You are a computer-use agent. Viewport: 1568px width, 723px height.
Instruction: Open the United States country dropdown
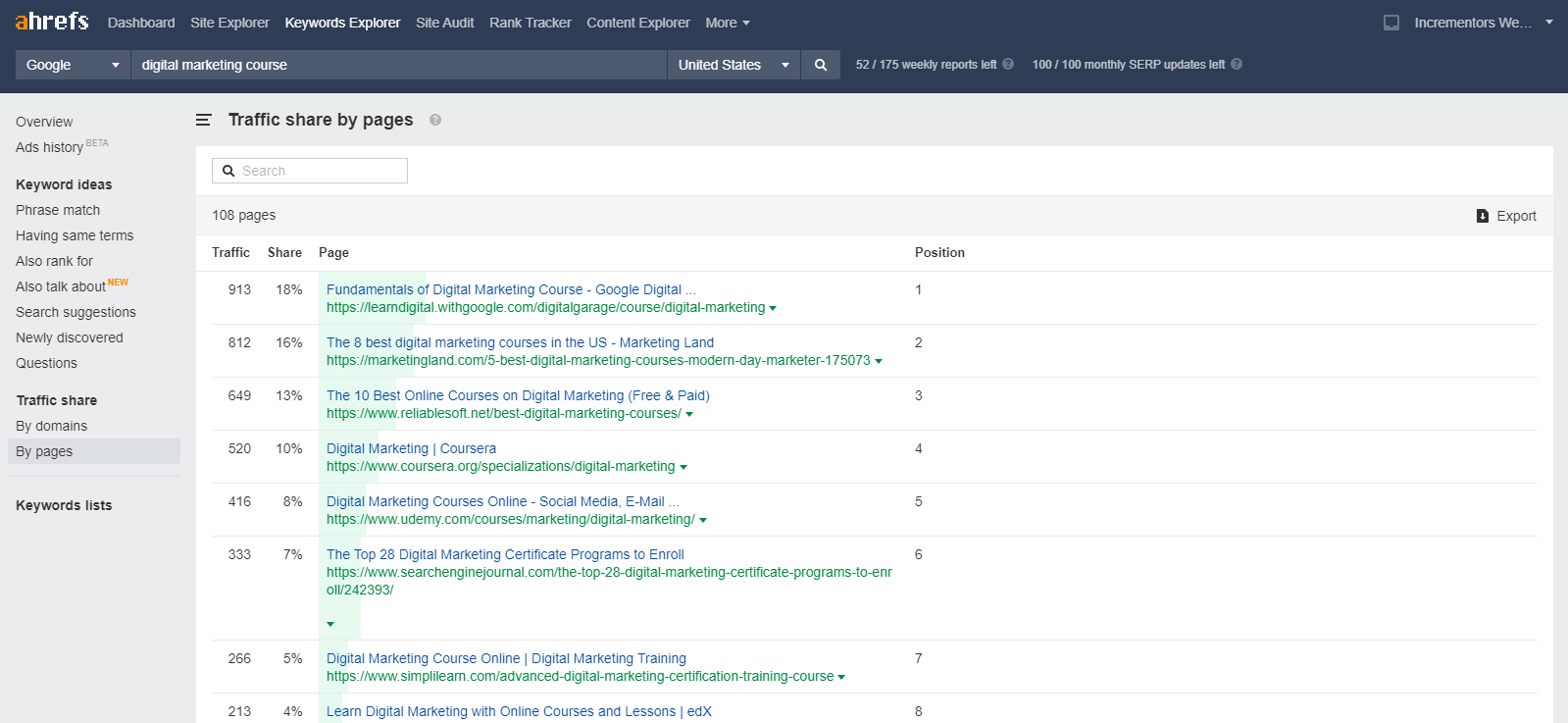pos(733,65)
